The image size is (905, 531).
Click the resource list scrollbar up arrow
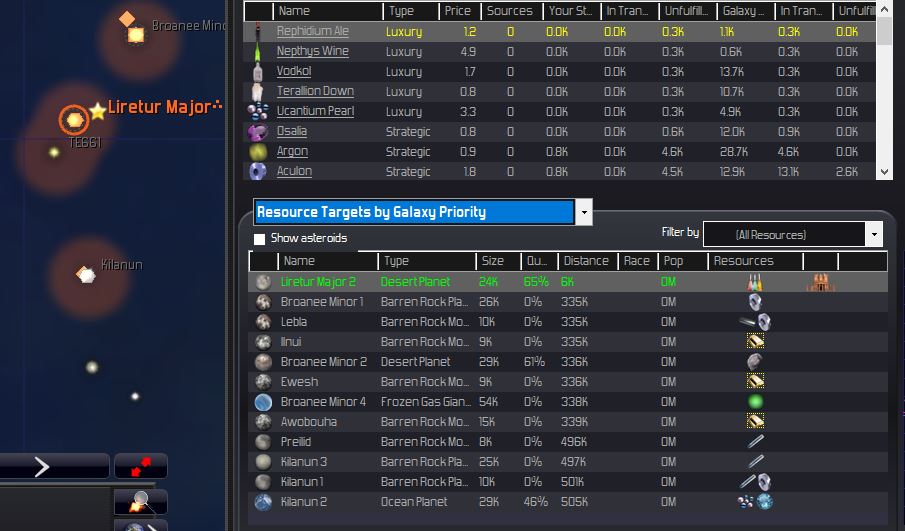pos(884,9)
